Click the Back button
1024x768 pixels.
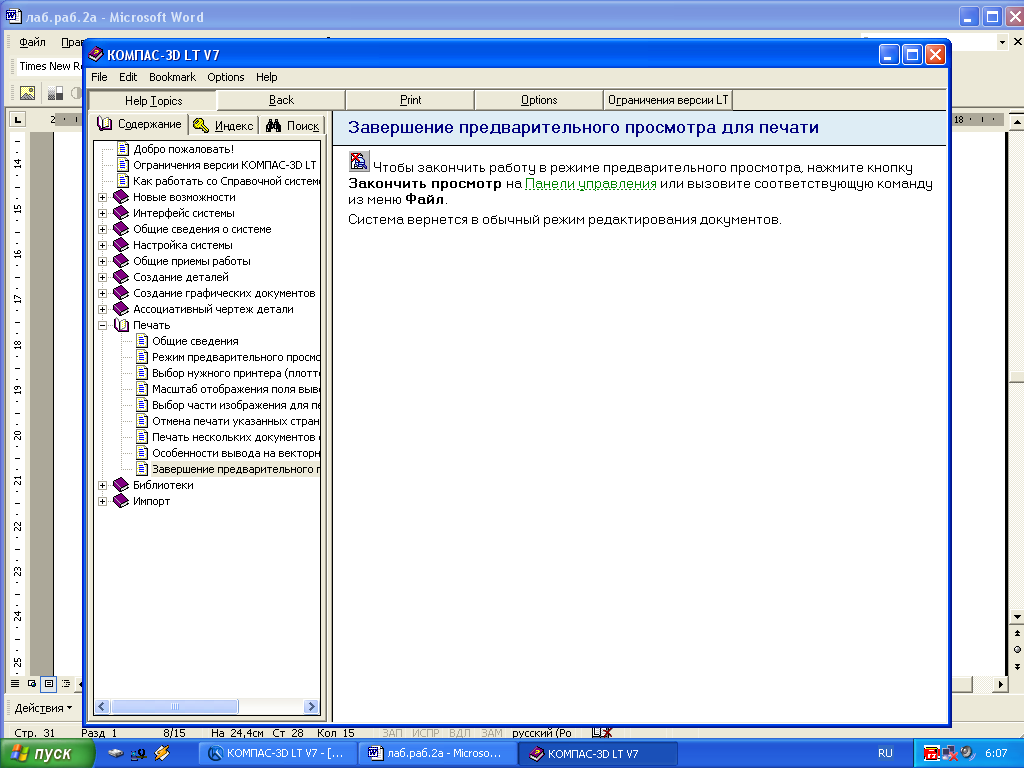(281, 100)
